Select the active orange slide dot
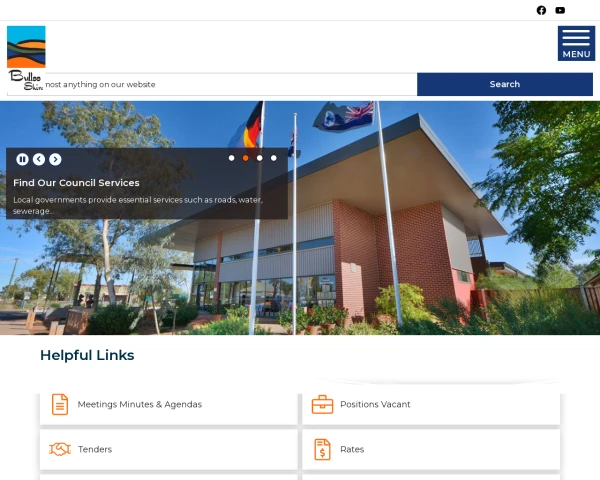This screenshot has height=480, width=600. click(246, 158)
